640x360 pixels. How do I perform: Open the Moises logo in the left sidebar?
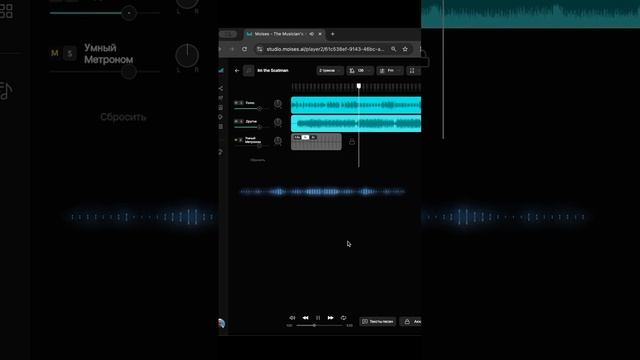pyautogui.click(x=221, y=71)
